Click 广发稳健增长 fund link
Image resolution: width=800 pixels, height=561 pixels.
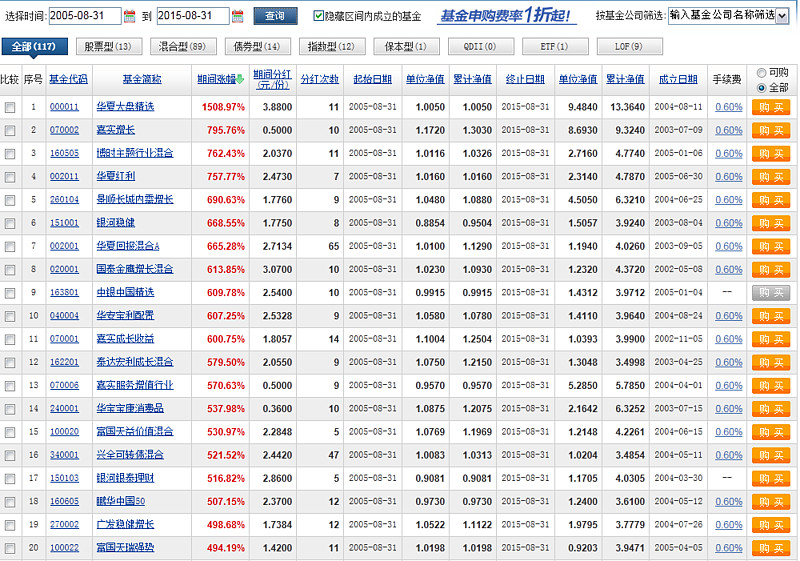pyautogui.click(x=126, y=524)
